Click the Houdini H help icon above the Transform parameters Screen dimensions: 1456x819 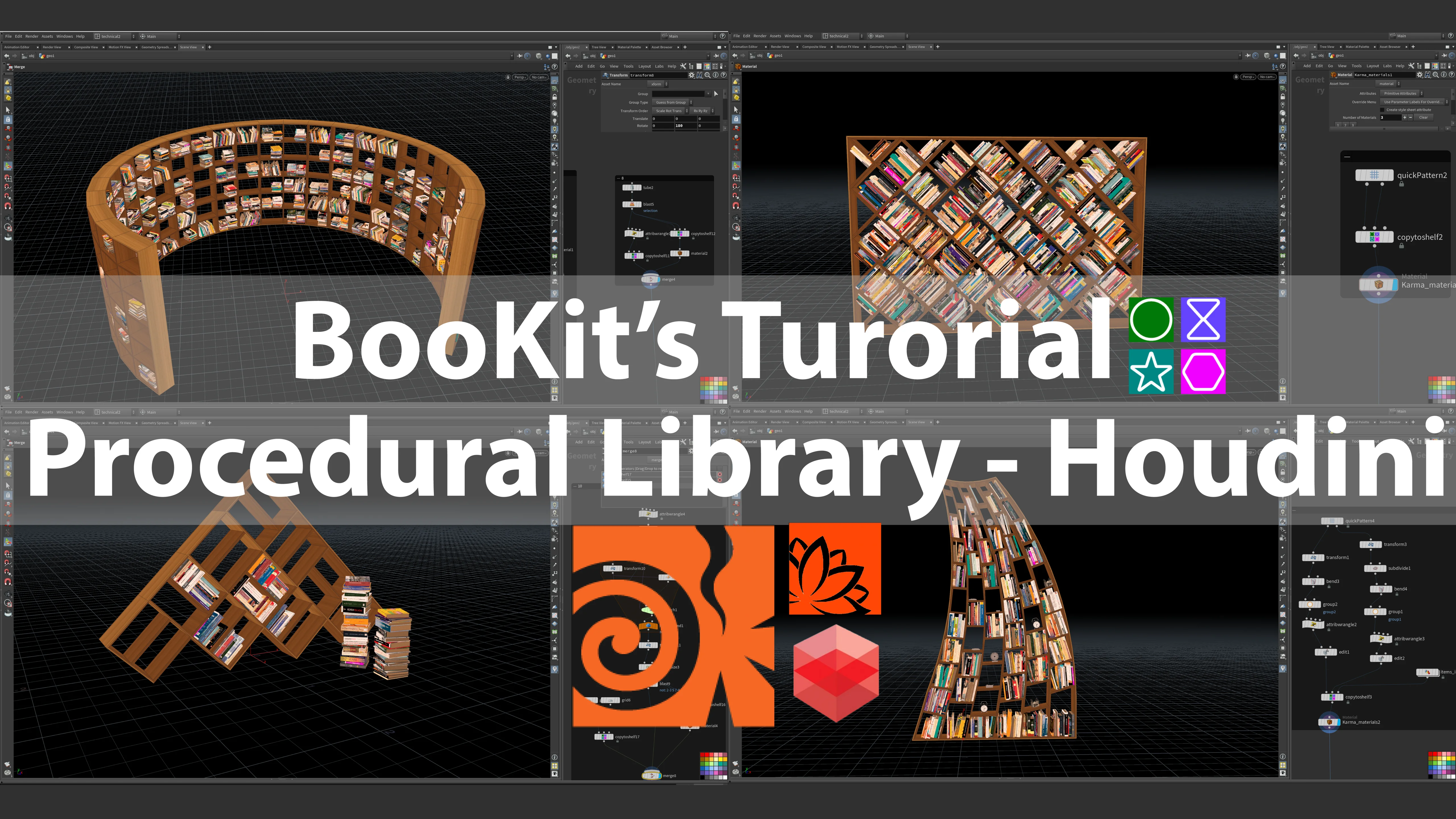tap(700, 76)
